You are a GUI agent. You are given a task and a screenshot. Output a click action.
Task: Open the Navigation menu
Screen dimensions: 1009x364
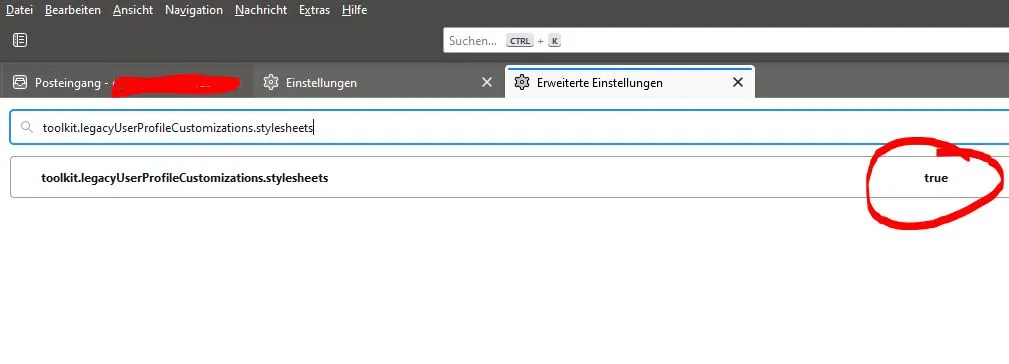(194, 10)
